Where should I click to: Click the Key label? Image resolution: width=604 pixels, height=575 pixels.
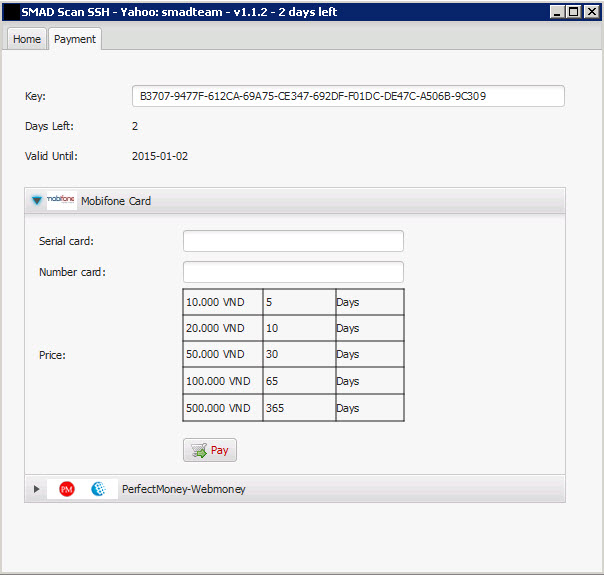(x=35, y=96)
